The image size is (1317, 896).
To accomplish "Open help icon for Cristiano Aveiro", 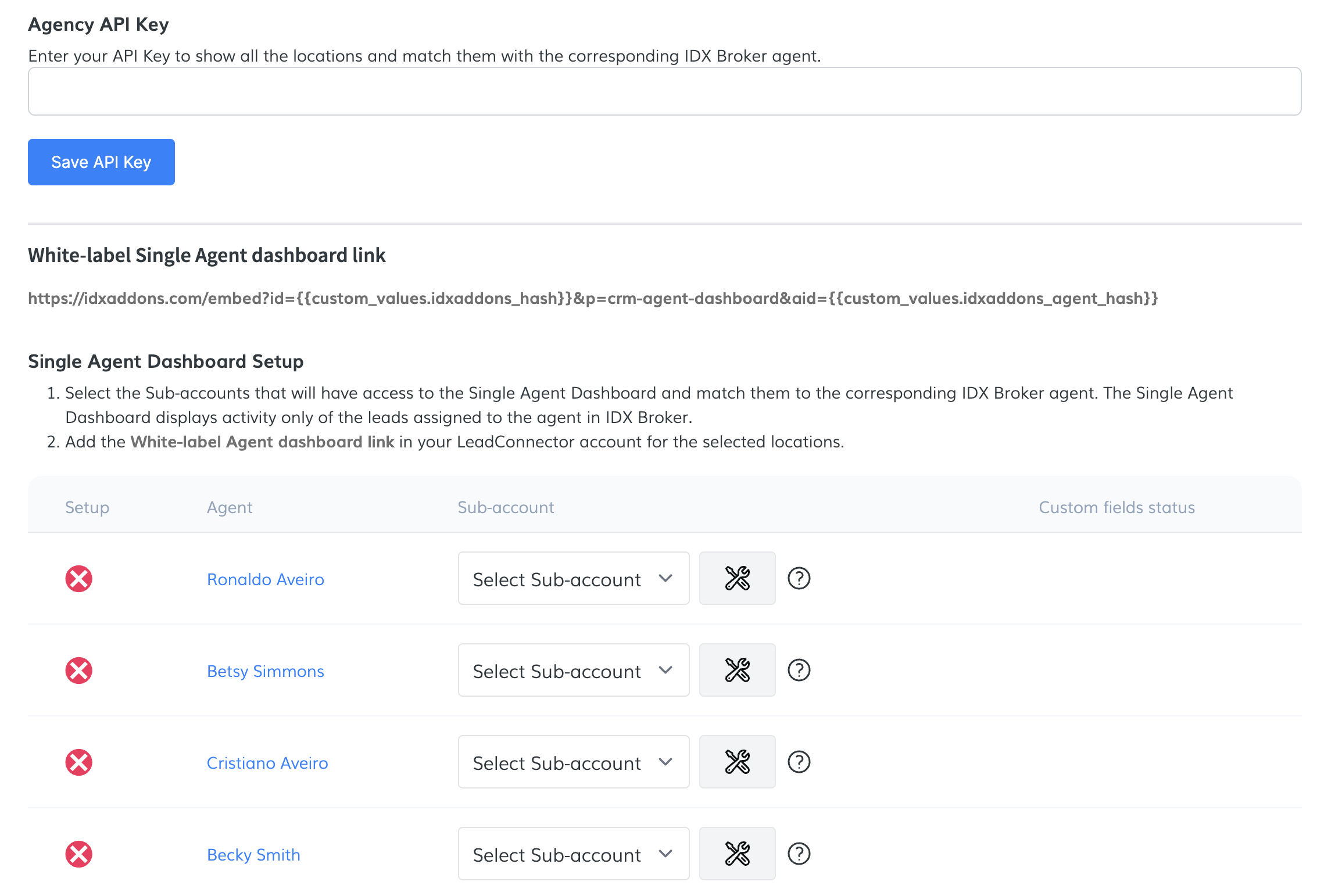I will click(799, 762).
